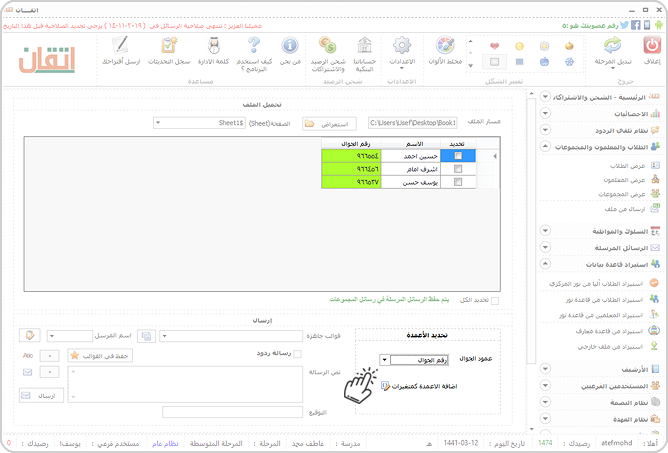This screenshot has width=668, height=453.
Task: Open the Sheet1$ page dropdown
Action: [x=199, y=123]
